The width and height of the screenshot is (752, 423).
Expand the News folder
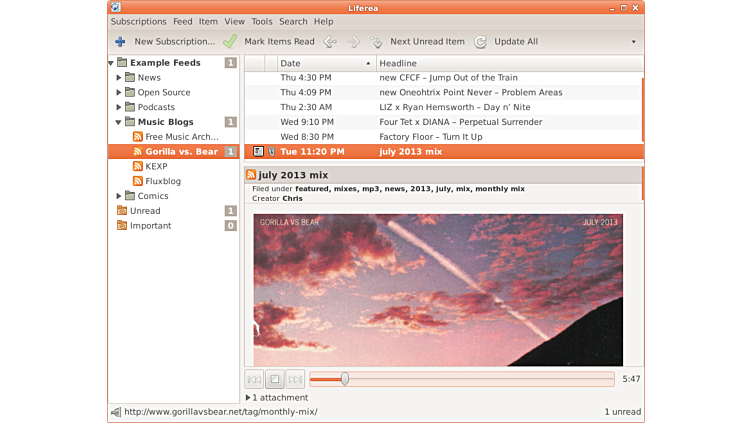click(x=119, y=77)
